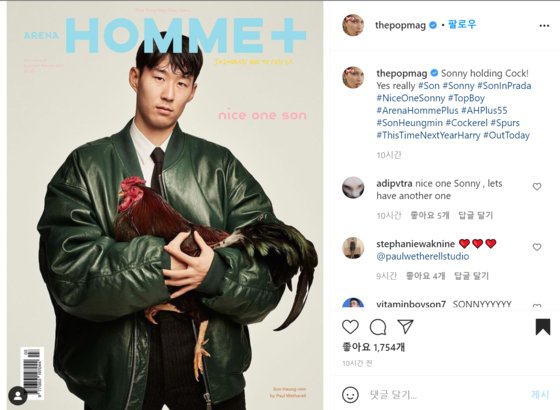
Task: View likes on stephaniewaknine's comment
Action: point(425,276)
